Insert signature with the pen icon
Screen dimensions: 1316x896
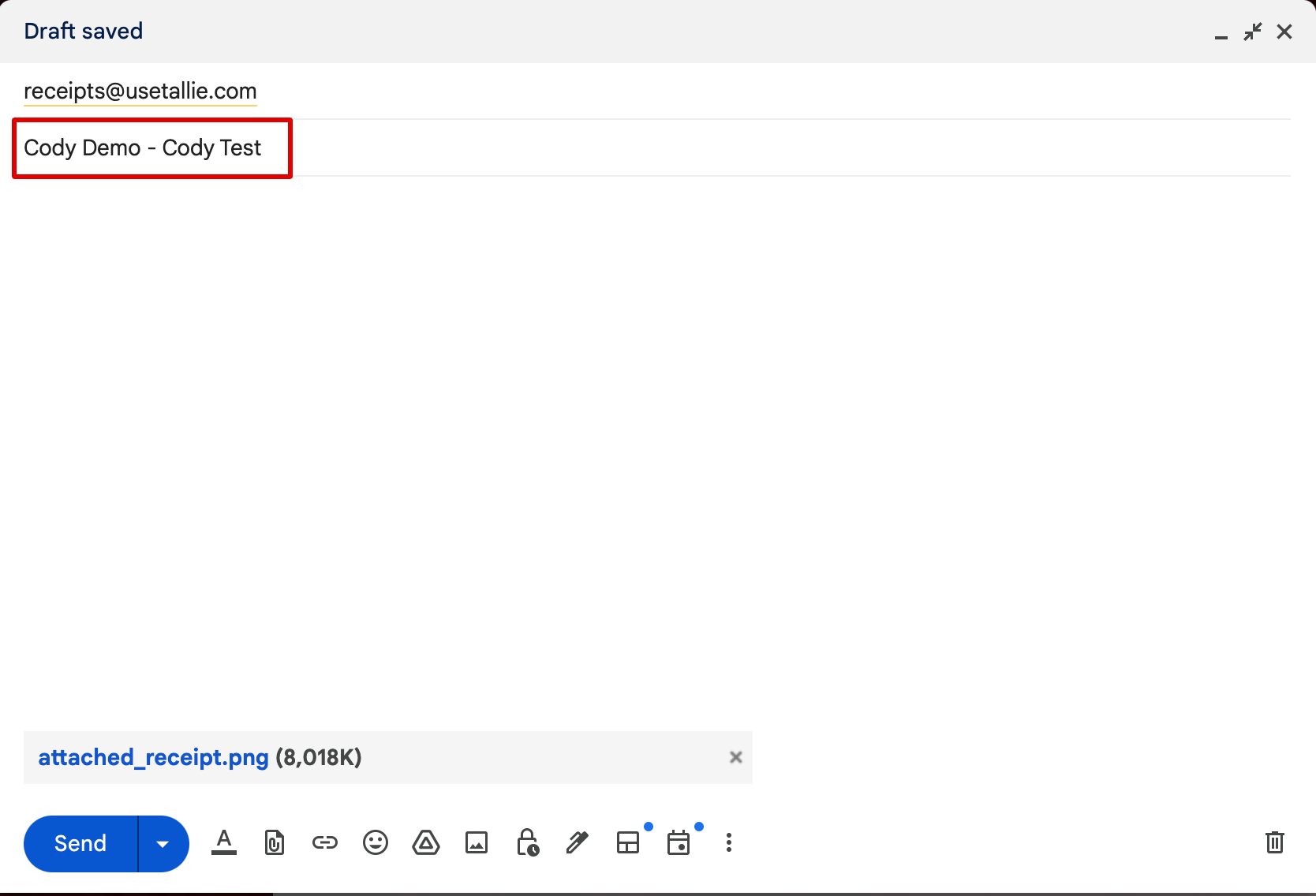click(578, 842)
